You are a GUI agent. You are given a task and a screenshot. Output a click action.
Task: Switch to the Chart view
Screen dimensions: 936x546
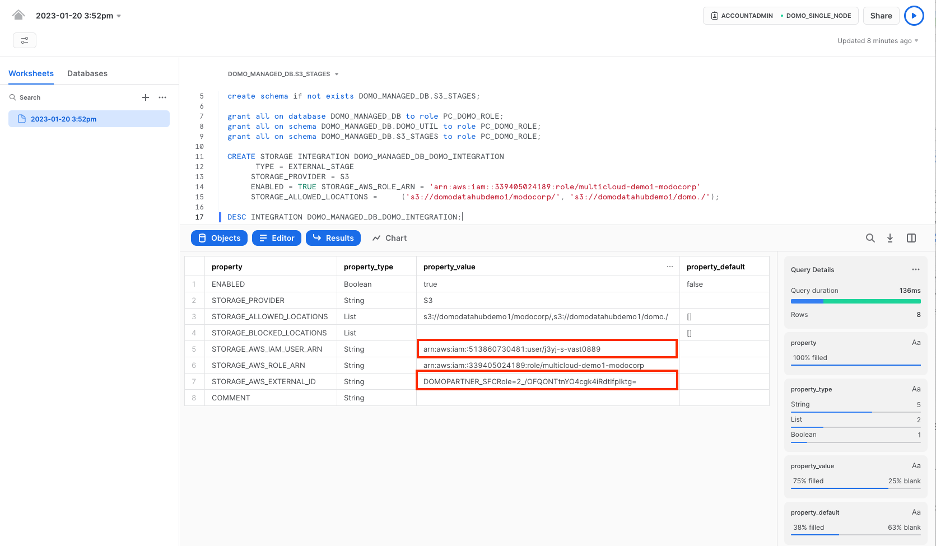[389, 238]
